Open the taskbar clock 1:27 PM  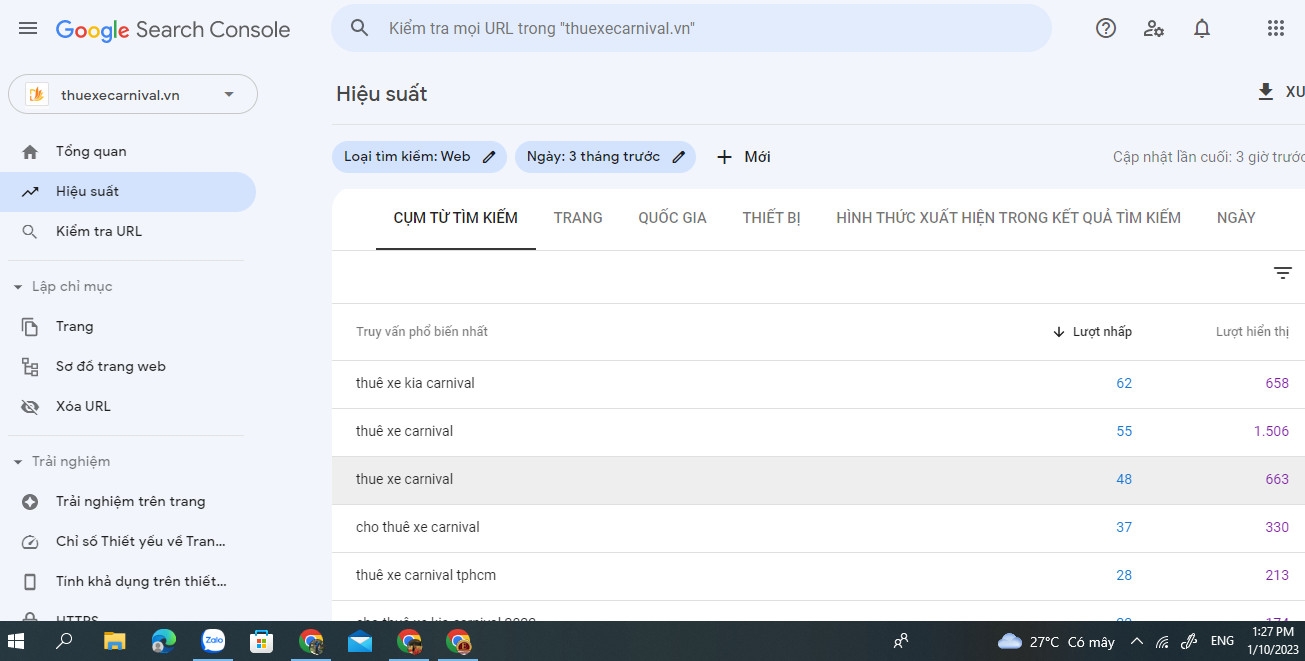[x=1272, y=641]
